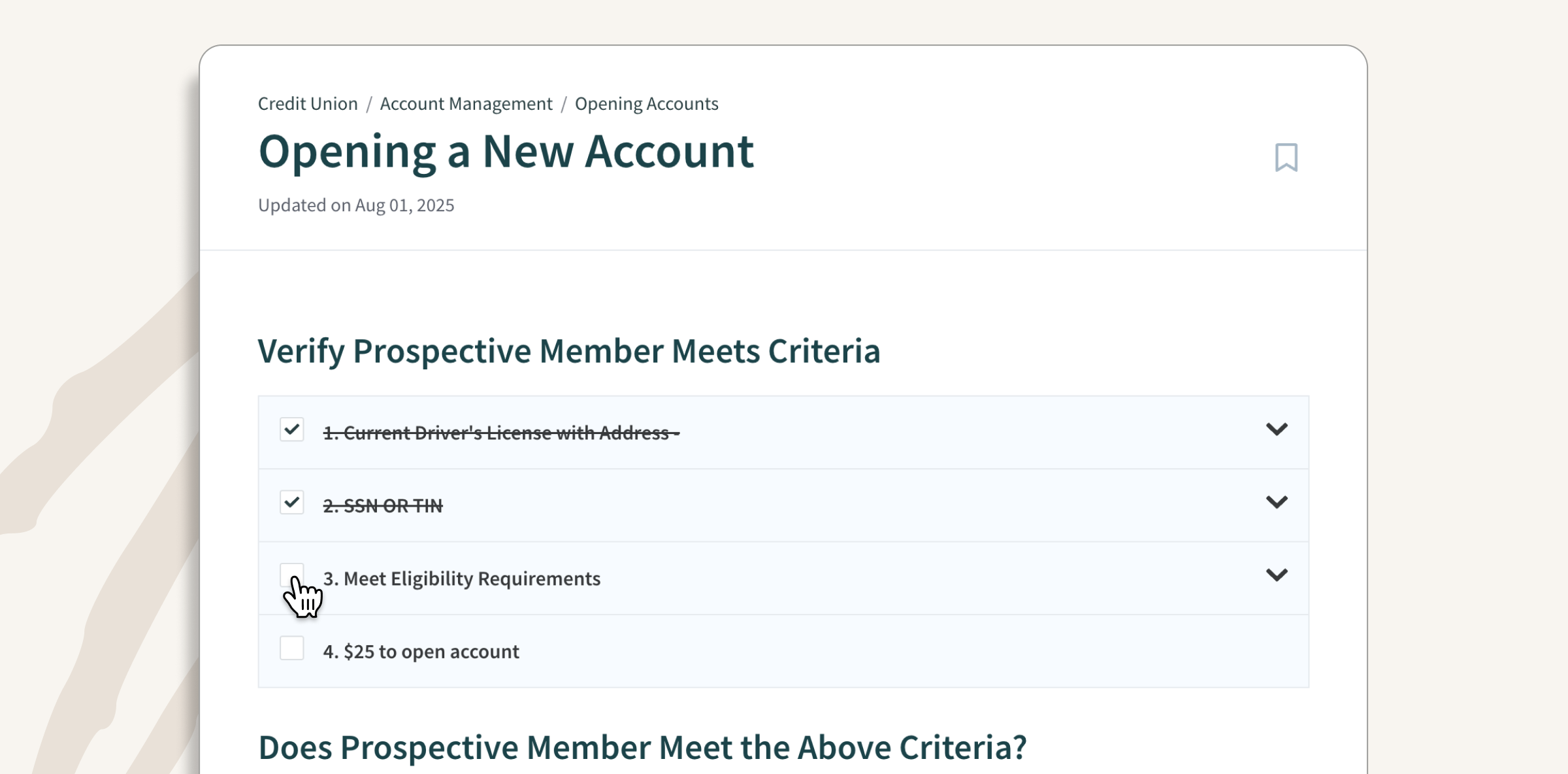The image size is (1568, 774).
Task: Click the Opening a New Account title
Action: (506, 152)
